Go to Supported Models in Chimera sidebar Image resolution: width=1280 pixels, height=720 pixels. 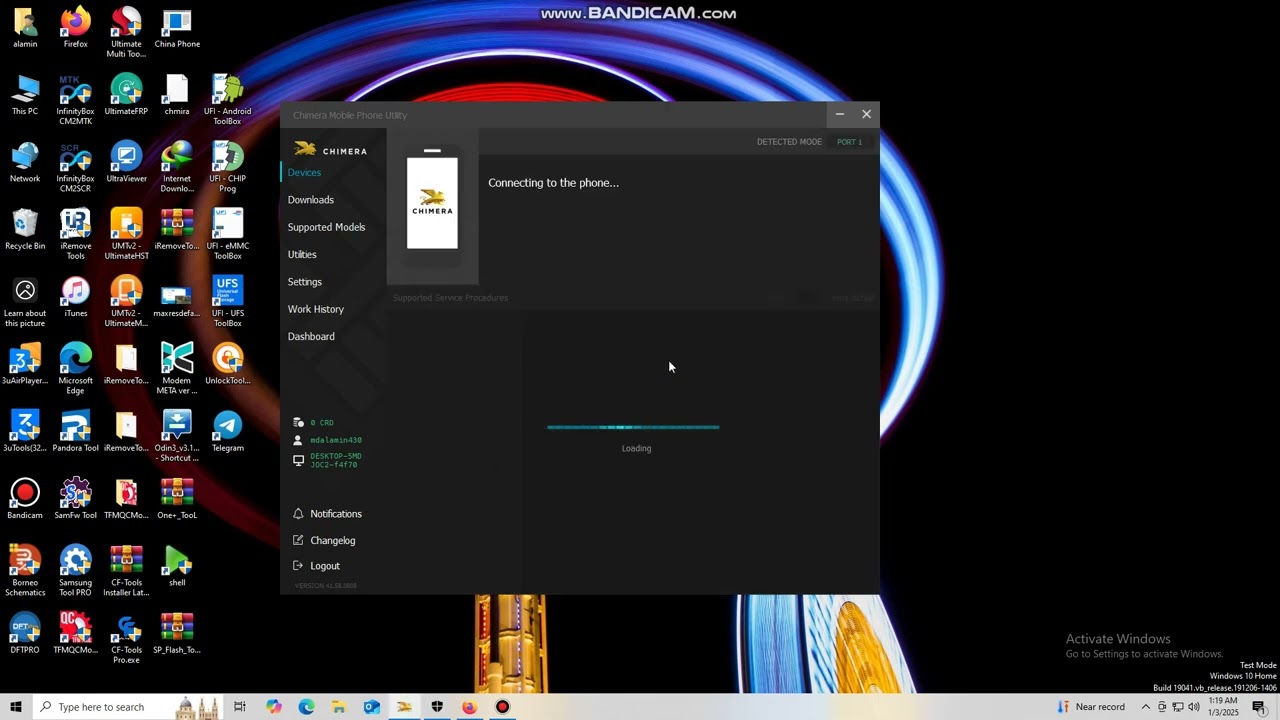[x=327, y=227]
